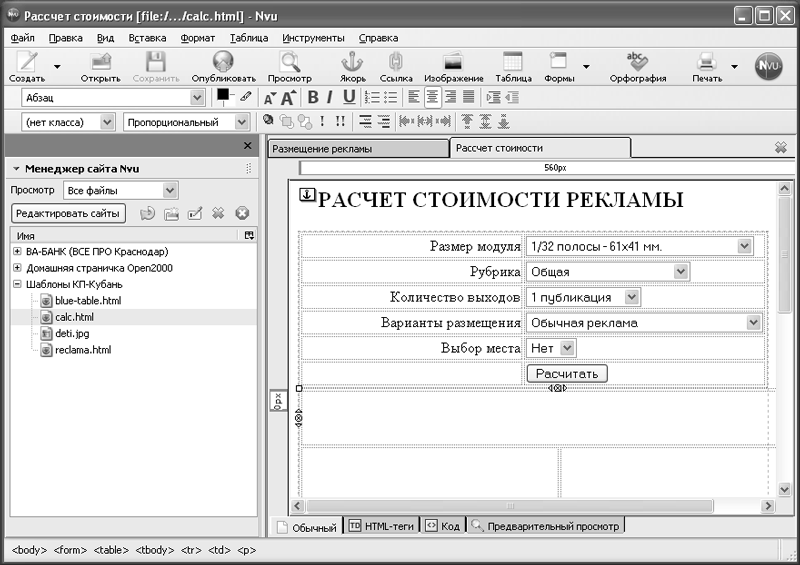Image resolution: width=800 pixels, height=565 pixels.
Task: Open the Image (Изображение) insert tool
Action: pos(453,62)
